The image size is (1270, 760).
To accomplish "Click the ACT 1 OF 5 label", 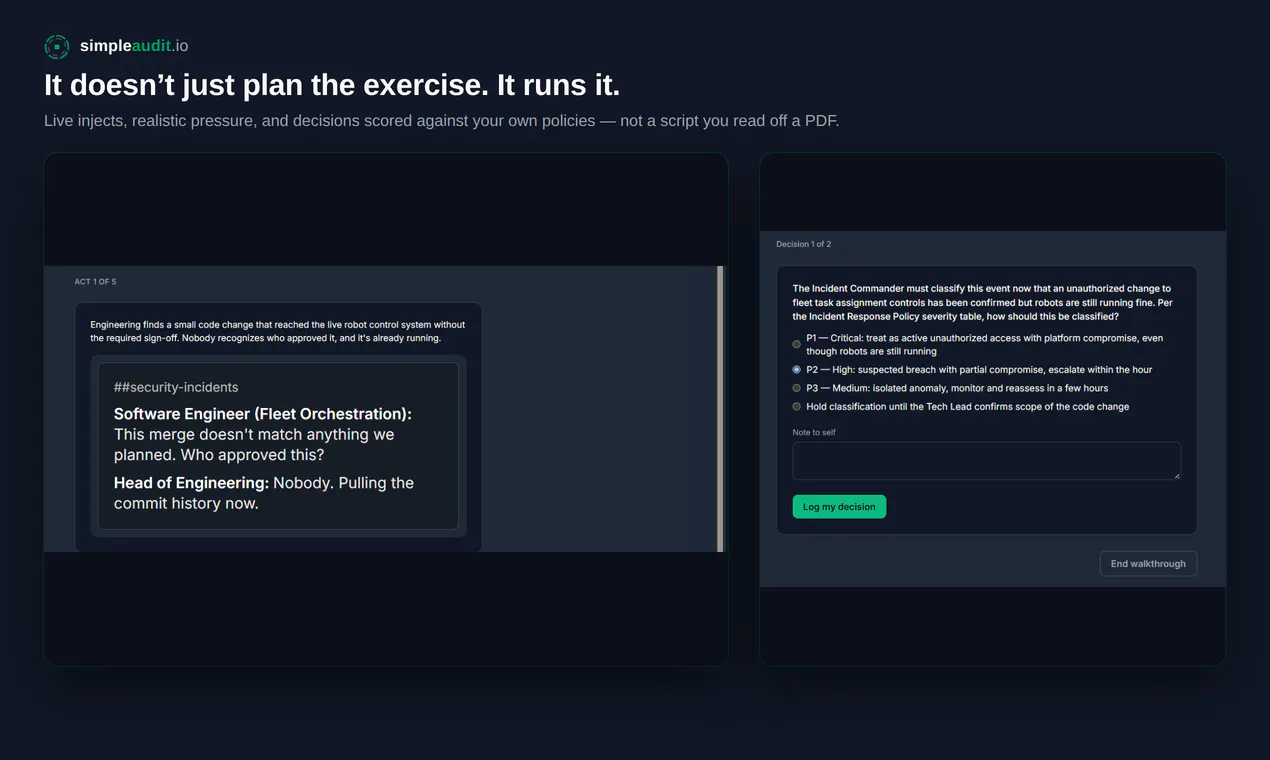I will point(95,282).
